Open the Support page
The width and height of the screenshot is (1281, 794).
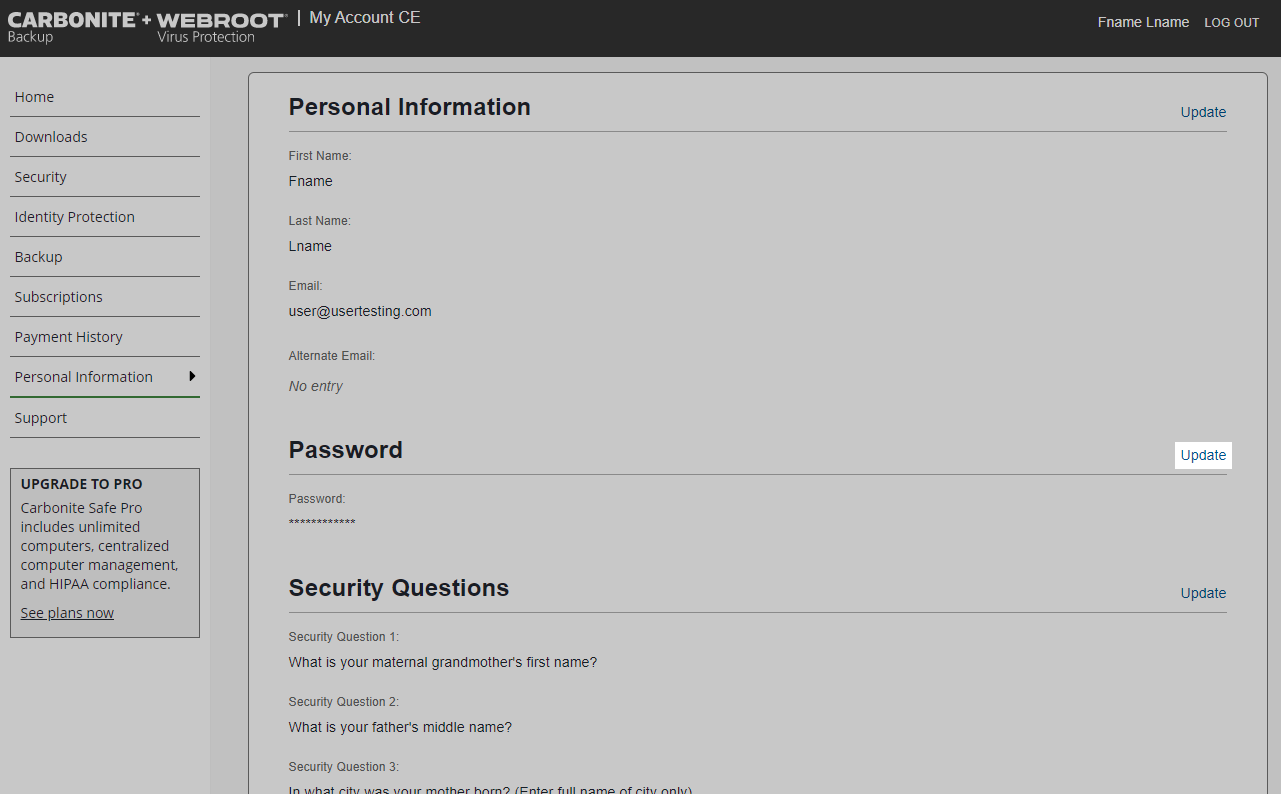click(x=41, y=418)
